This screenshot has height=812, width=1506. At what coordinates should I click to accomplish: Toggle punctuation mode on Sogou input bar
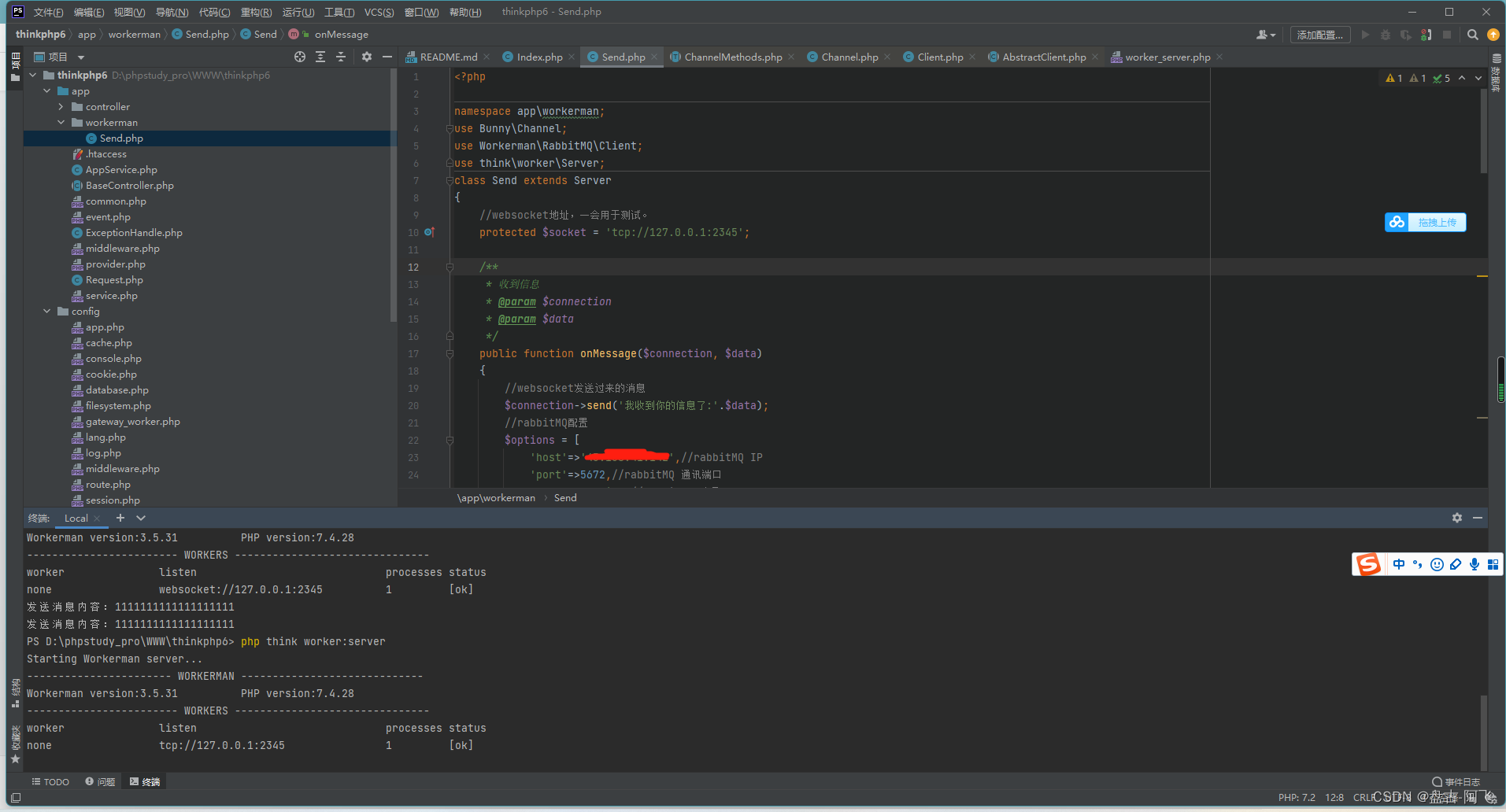tap(1417, 564)
